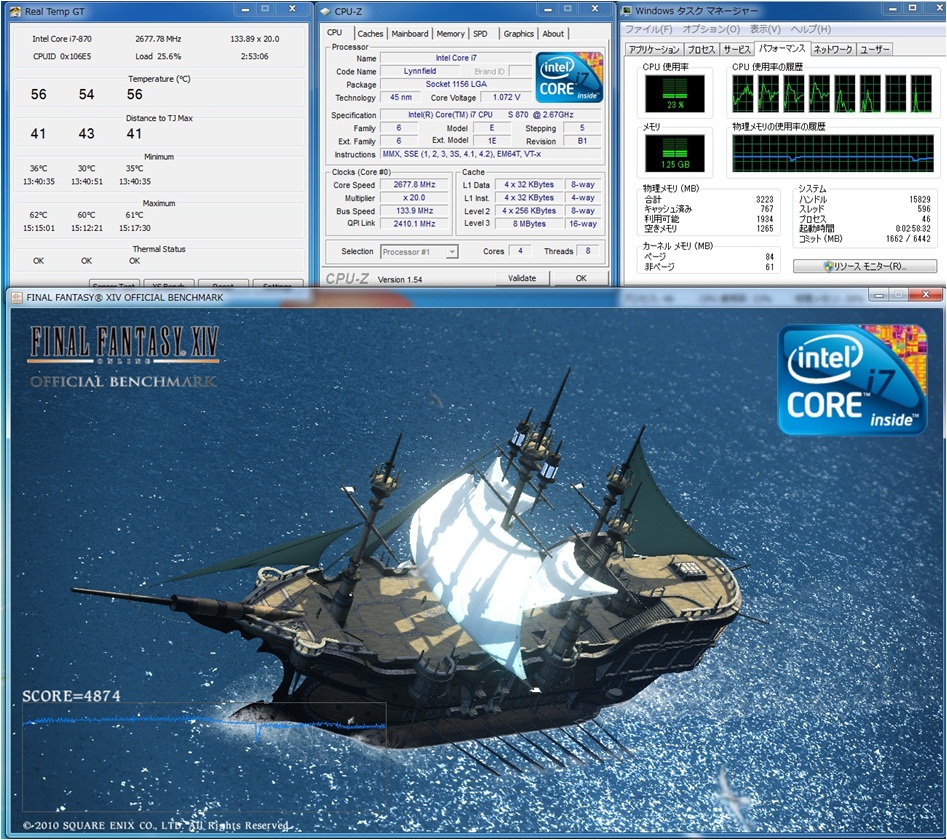Click the QPI Link value 2410.1 MHz
947x840 pixels.
click(414, 223)
